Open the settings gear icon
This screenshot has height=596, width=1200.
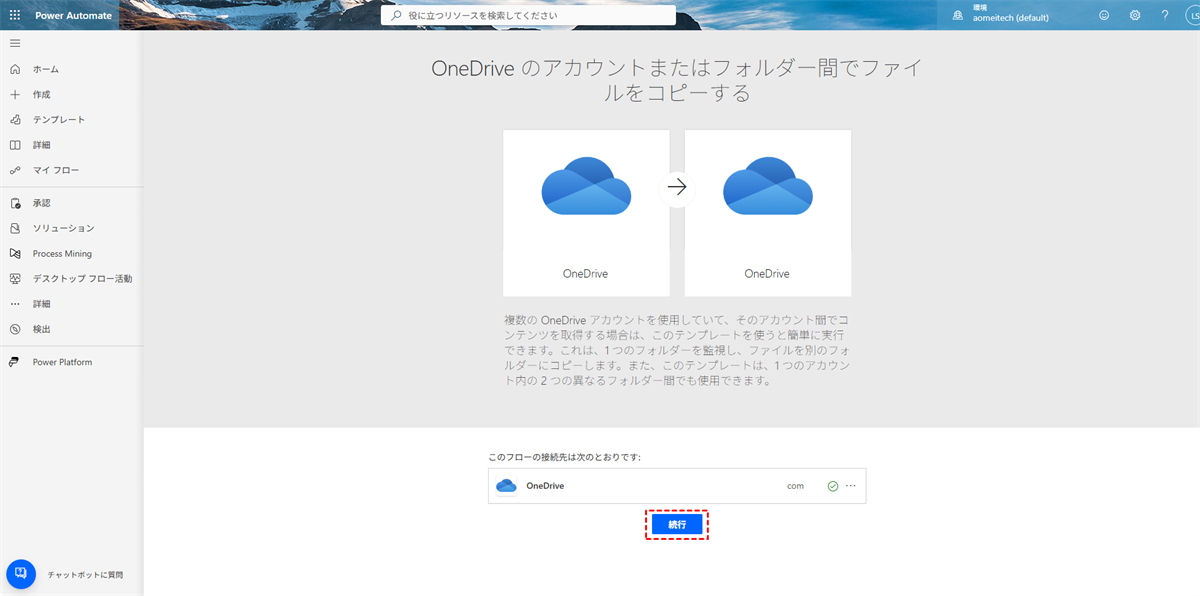1135,15
